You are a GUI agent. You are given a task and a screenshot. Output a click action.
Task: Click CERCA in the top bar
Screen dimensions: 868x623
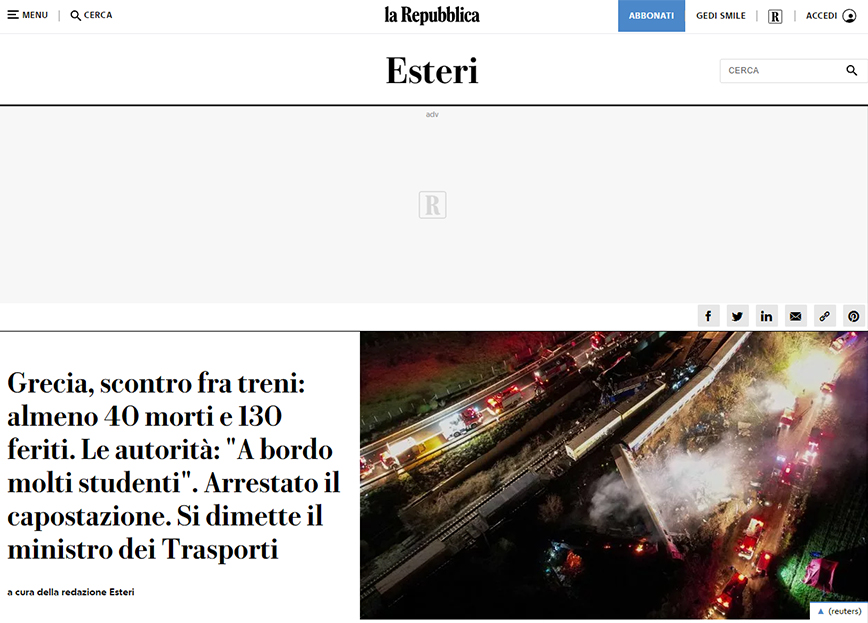pos(91,16)
